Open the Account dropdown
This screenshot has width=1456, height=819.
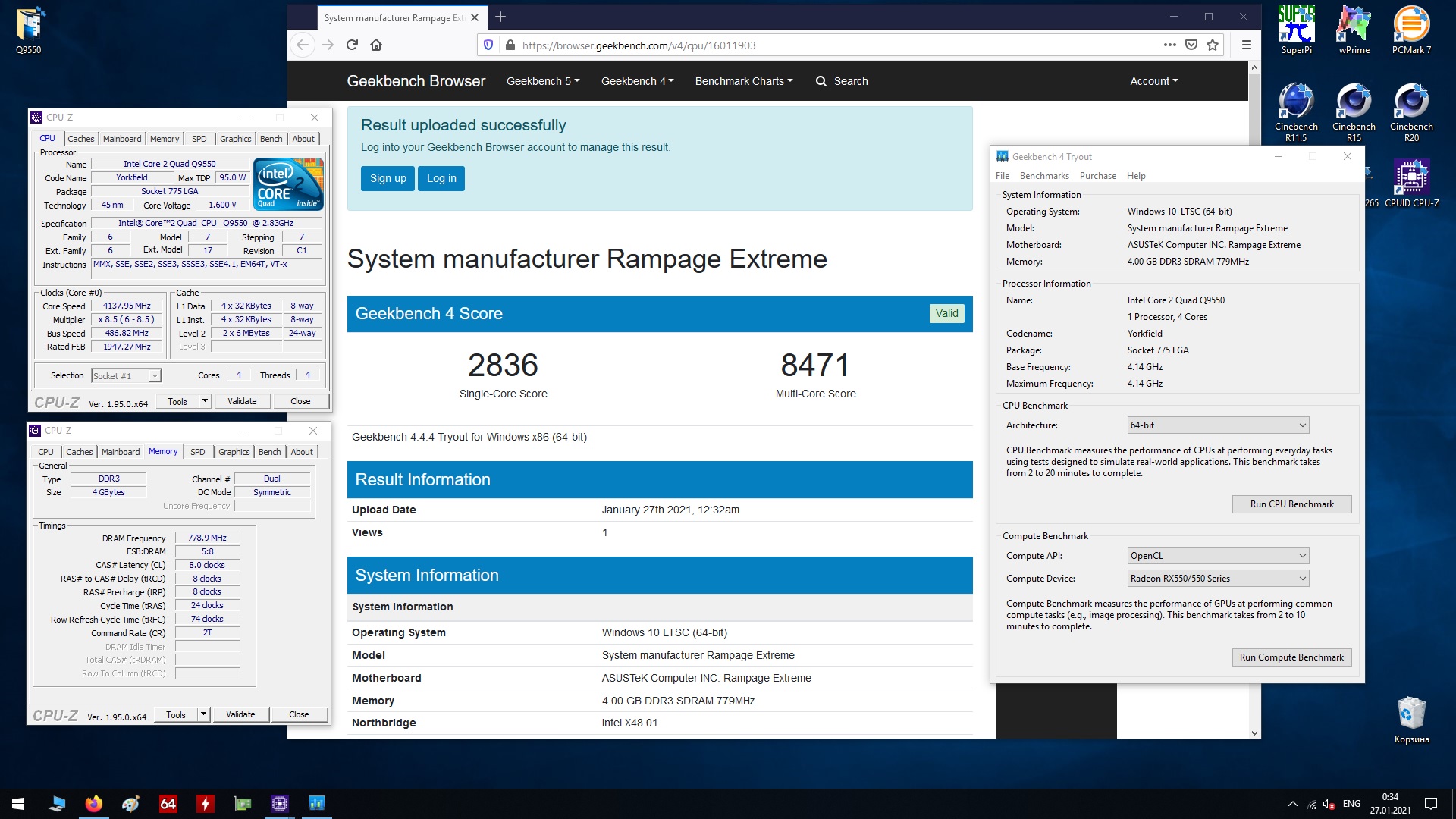(x=1153, y=81)
